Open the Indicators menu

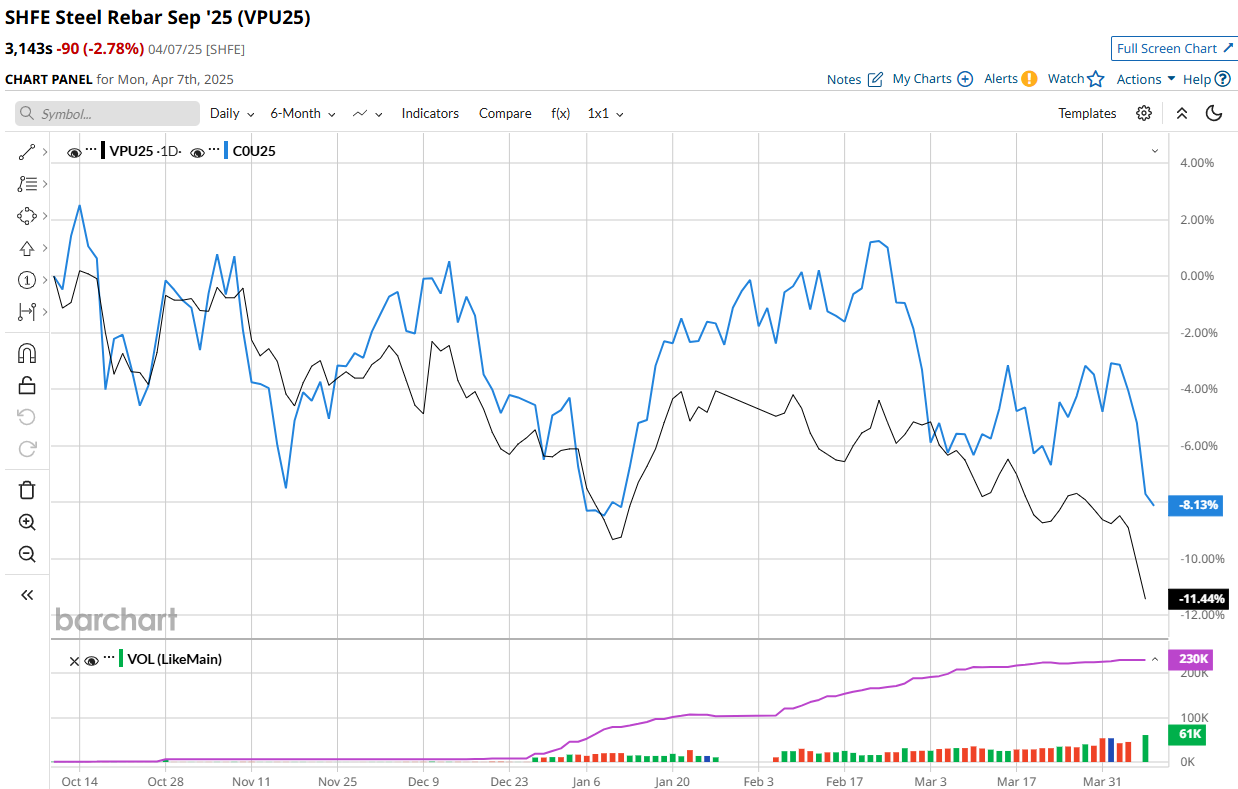pos(430,114)
